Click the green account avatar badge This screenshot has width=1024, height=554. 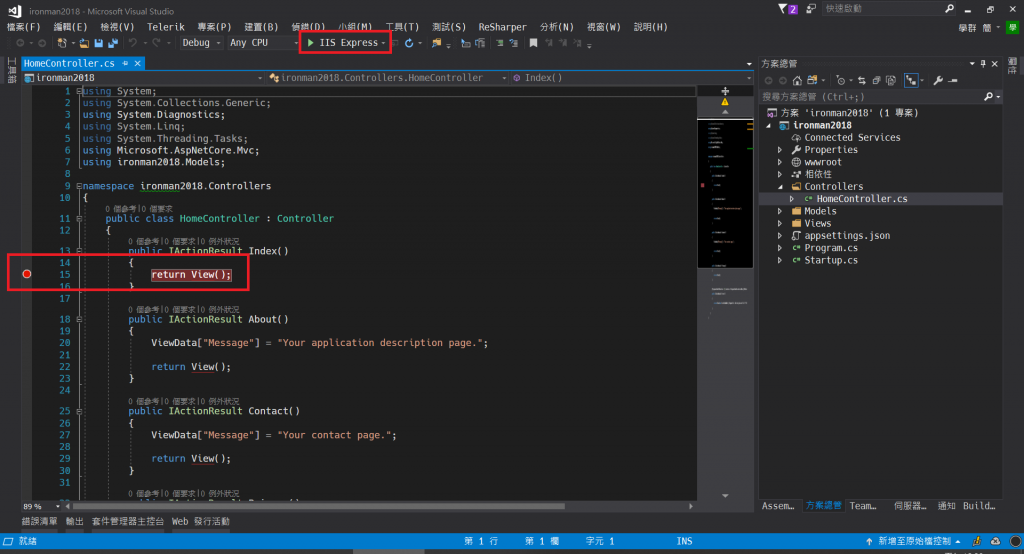pyautogui.click(x=1012, y=27)
